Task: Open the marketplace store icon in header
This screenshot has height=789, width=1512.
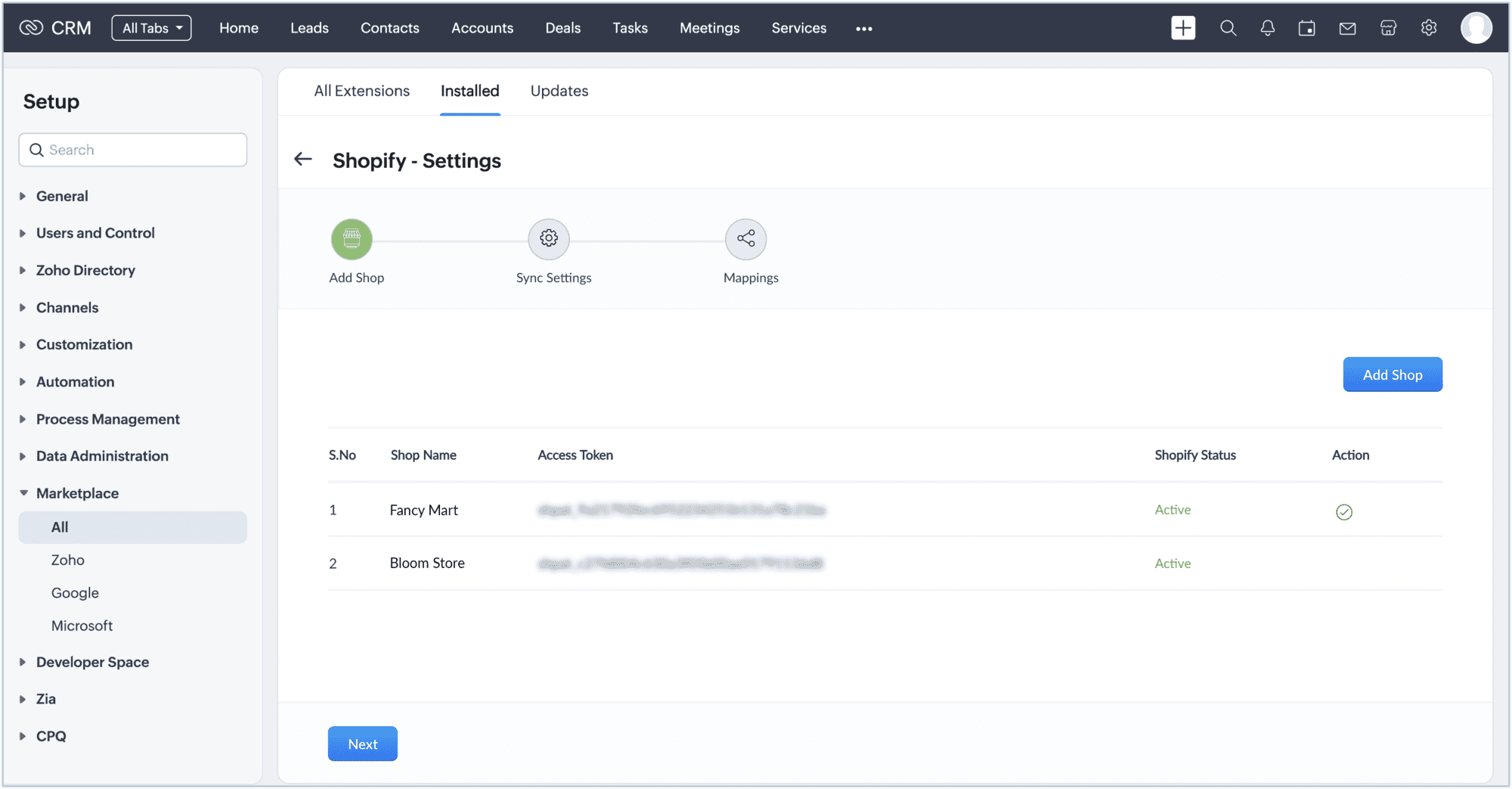Action: (1388, 28)
